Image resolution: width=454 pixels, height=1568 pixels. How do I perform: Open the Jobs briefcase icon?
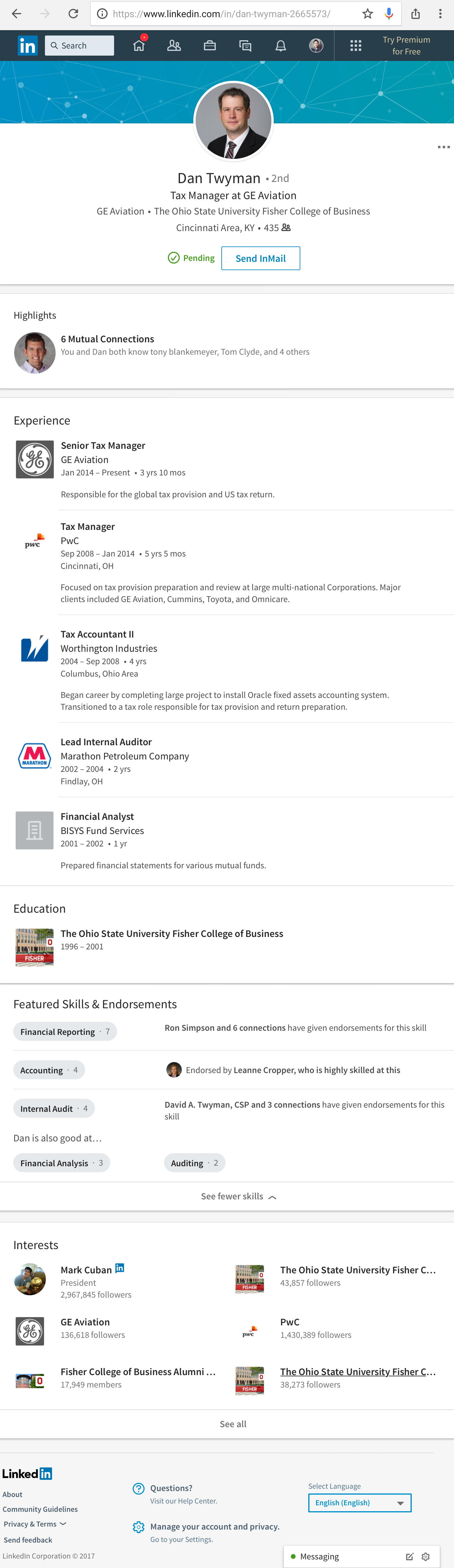point(210,46)
